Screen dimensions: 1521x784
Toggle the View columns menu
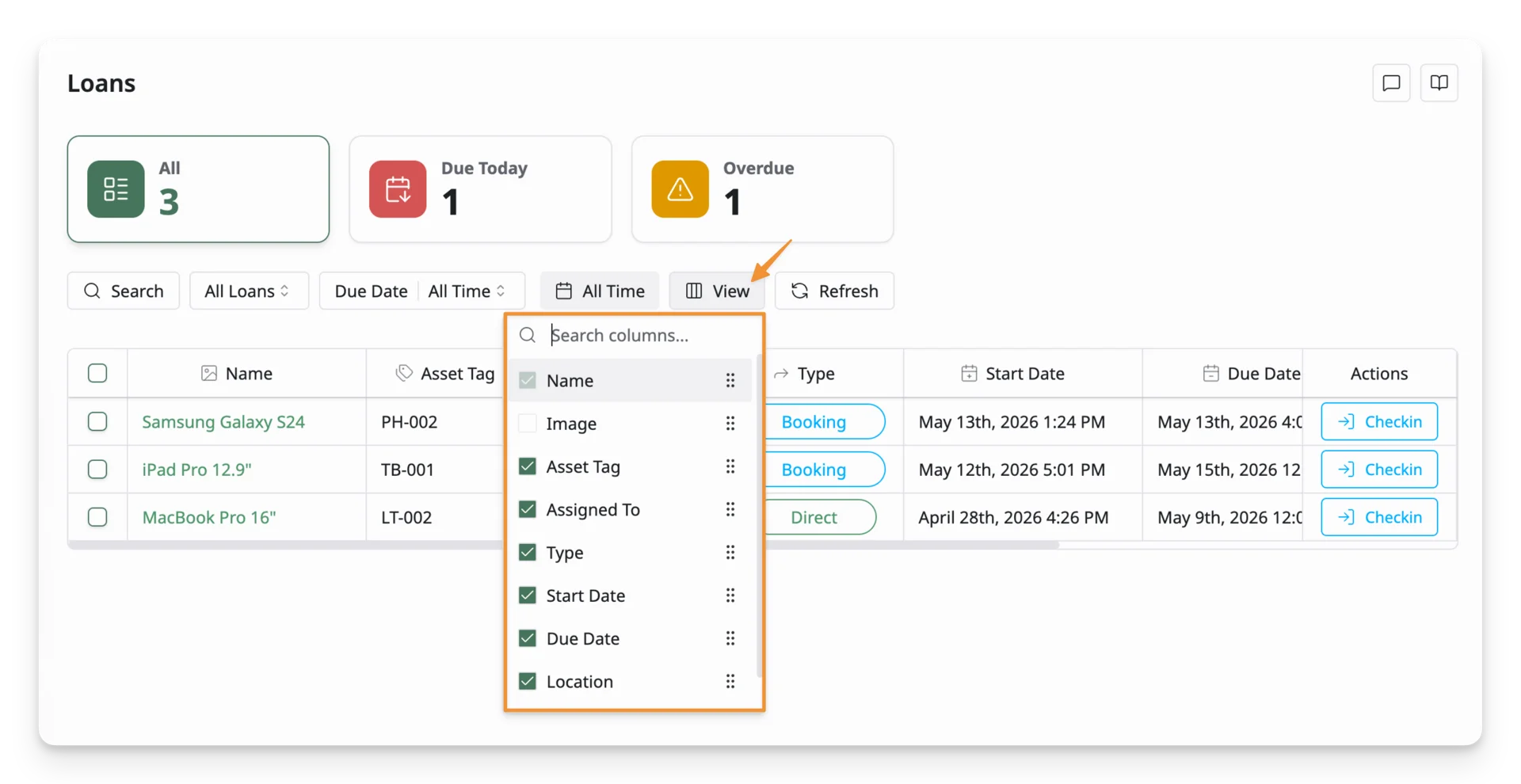[717, 291]
